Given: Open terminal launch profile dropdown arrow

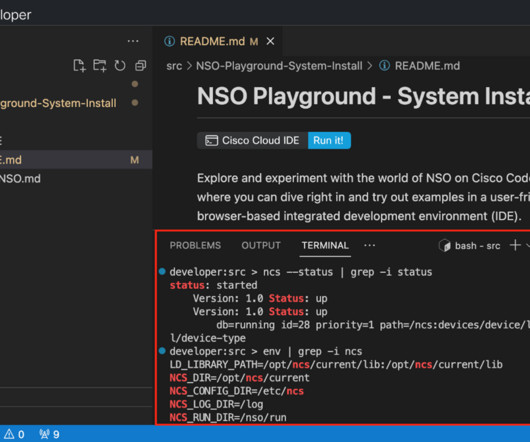Looking at the screenshot, I should [528, 246].
